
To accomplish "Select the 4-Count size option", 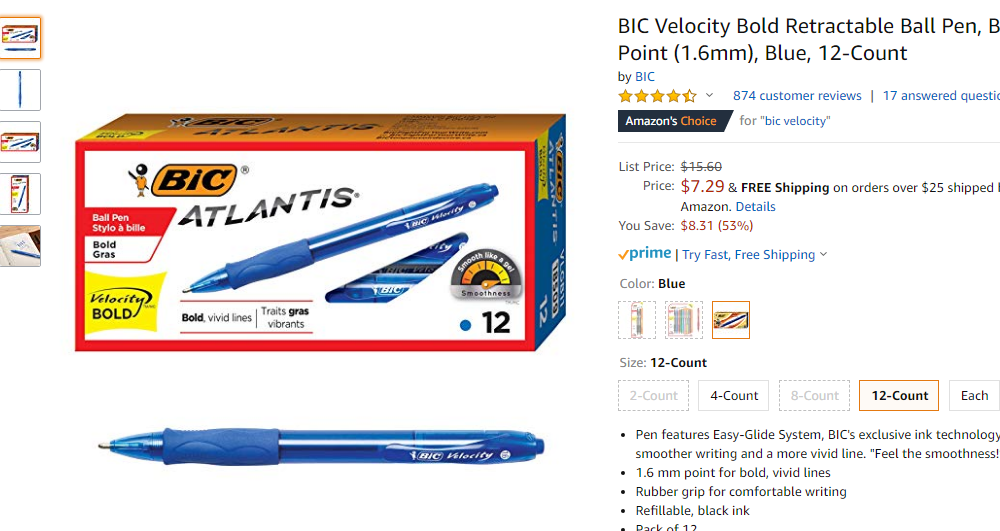I will point(733,395).
